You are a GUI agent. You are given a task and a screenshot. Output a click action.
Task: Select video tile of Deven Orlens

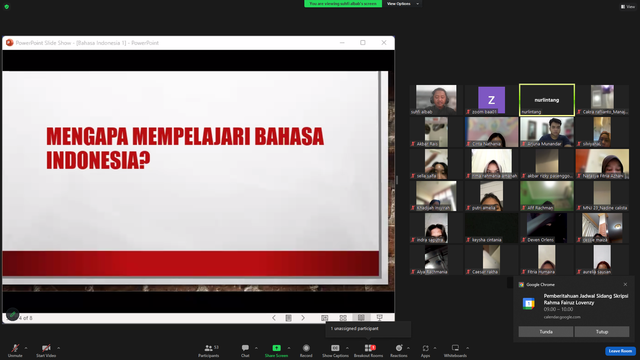pyautogui.click(x=547, y=228)
